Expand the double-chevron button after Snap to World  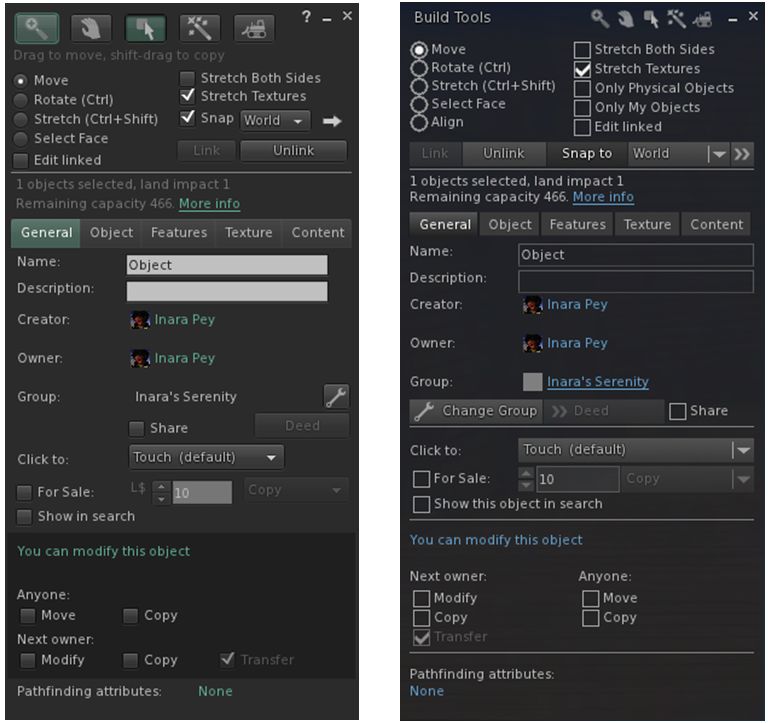tap(741, 154)
